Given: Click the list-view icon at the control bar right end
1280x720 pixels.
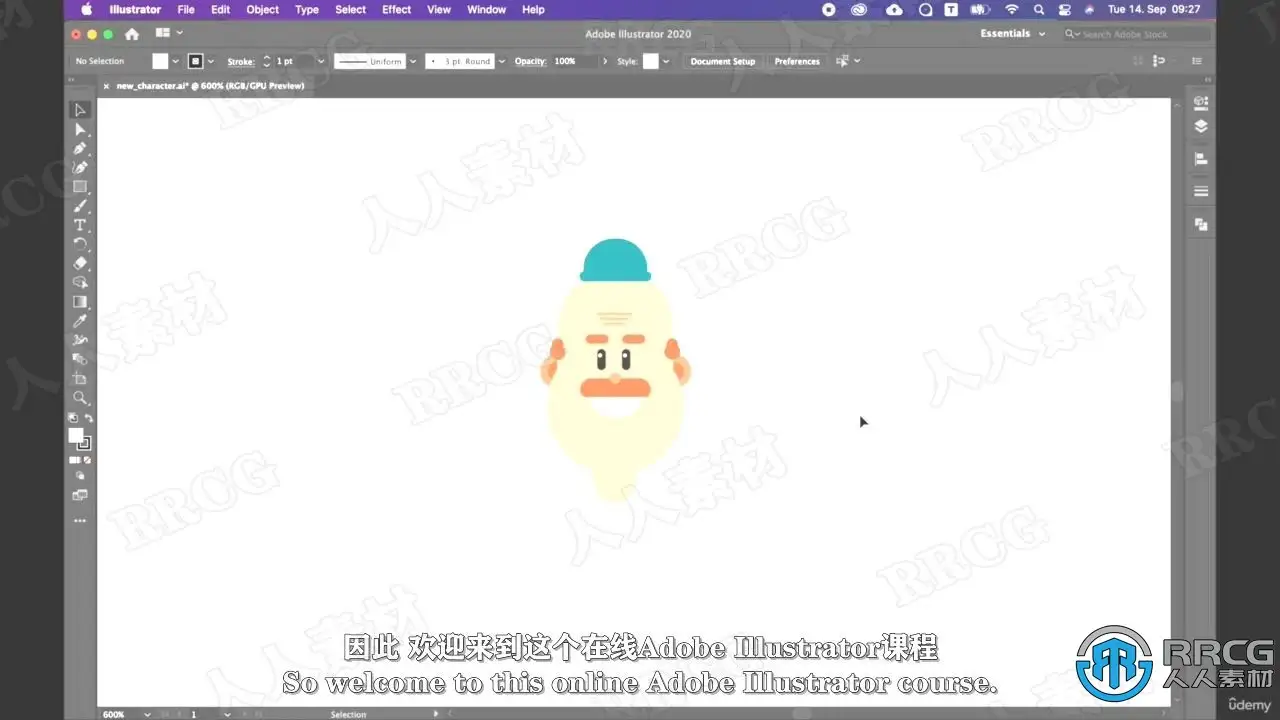Looking at the screenshot, I should point(1197,61).
